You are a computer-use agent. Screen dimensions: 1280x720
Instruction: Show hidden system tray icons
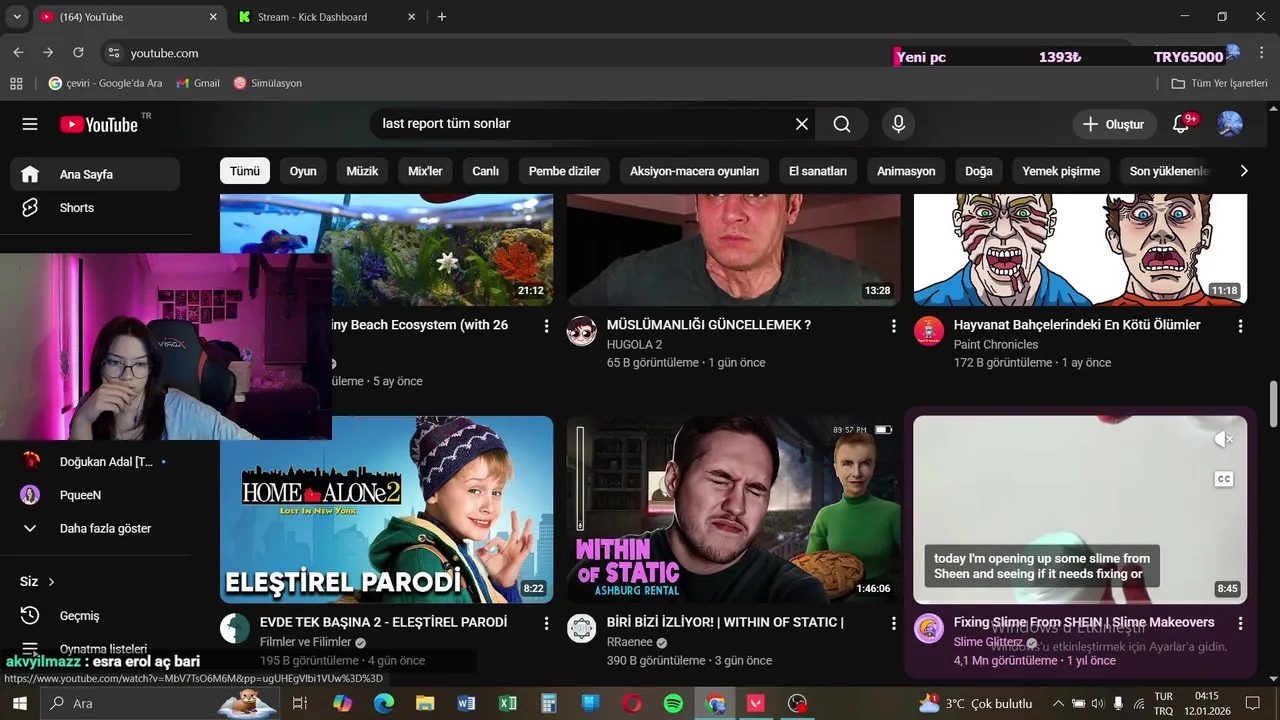[1058, 703]
